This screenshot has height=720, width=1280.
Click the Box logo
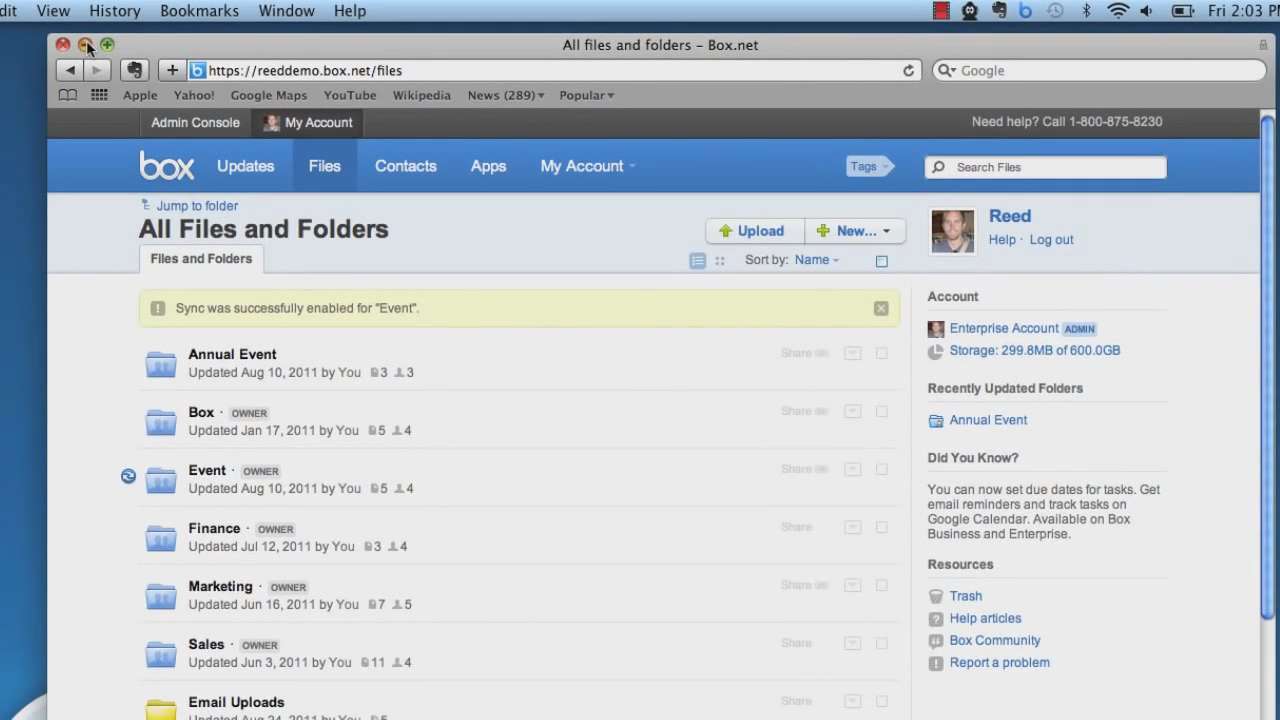[x=166, y=166]
